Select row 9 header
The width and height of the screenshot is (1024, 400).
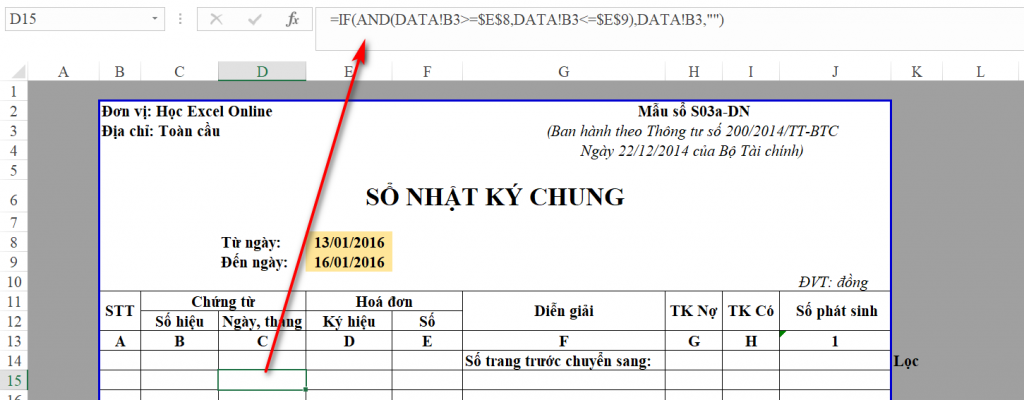pyautogui.click(x=14, y=263)
